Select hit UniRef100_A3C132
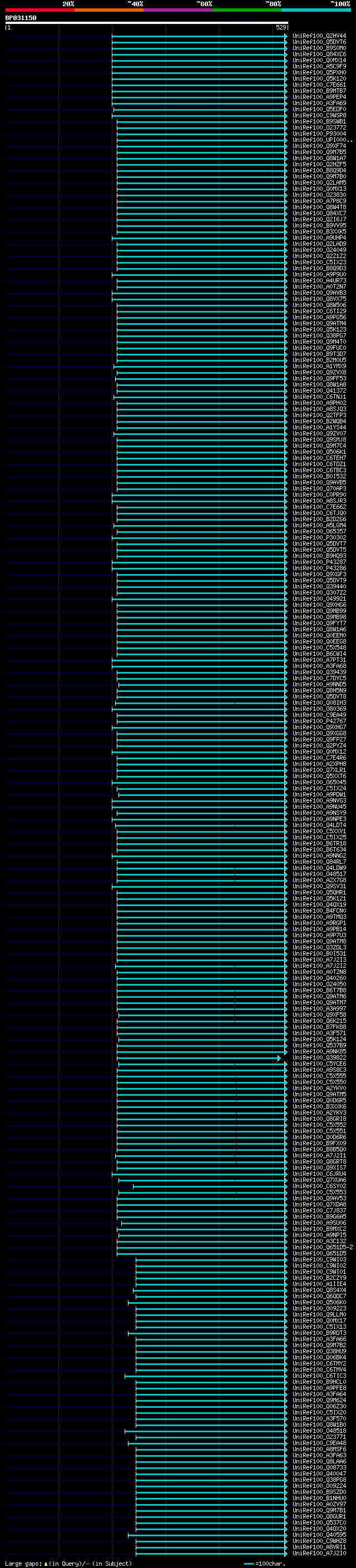This screenshot has width=356, height=1568. [x=319, y=1241]
